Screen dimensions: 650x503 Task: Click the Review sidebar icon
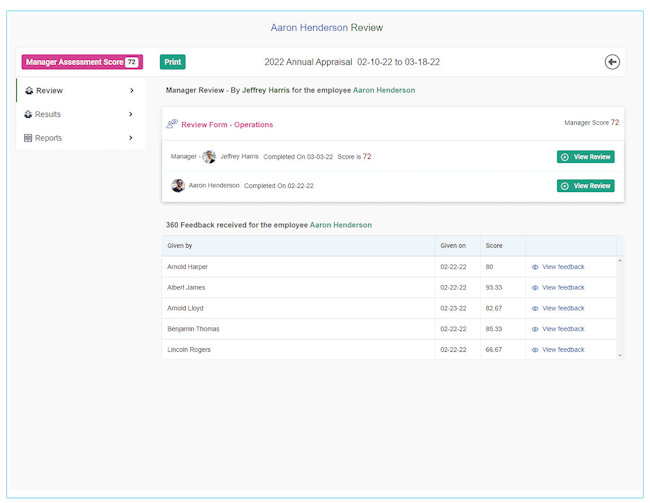click(29, 90)
